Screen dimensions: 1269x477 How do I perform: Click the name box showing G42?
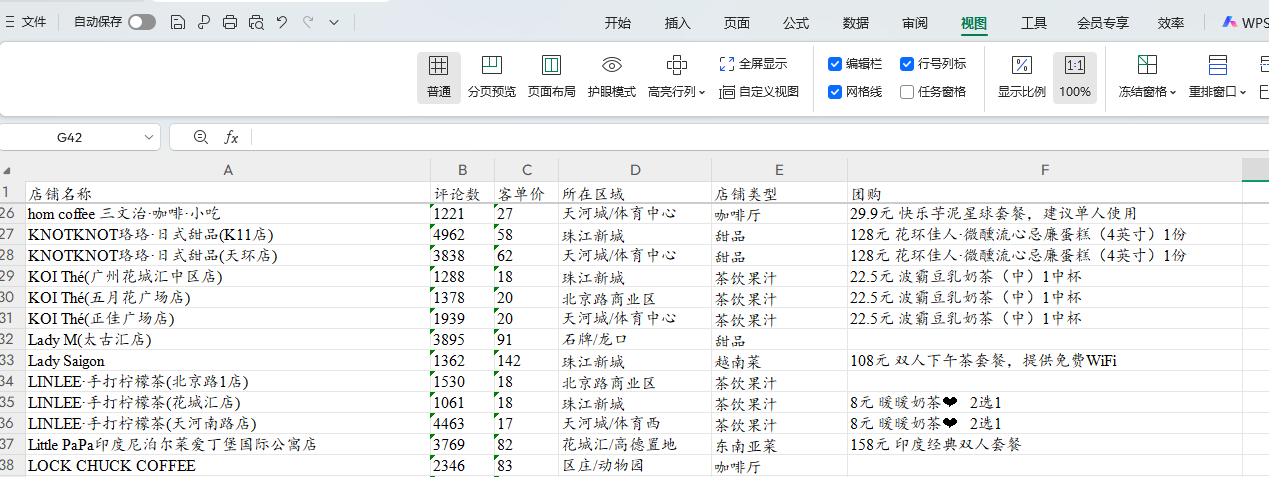pos(70,137)
